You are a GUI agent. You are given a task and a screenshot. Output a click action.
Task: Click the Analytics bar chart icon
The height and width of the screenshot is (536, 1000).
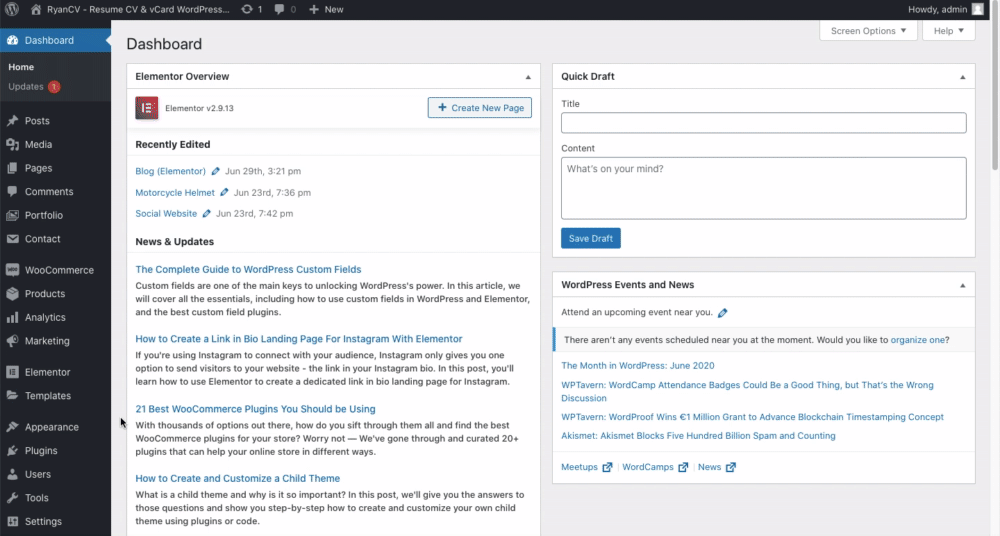click(12, 317)
